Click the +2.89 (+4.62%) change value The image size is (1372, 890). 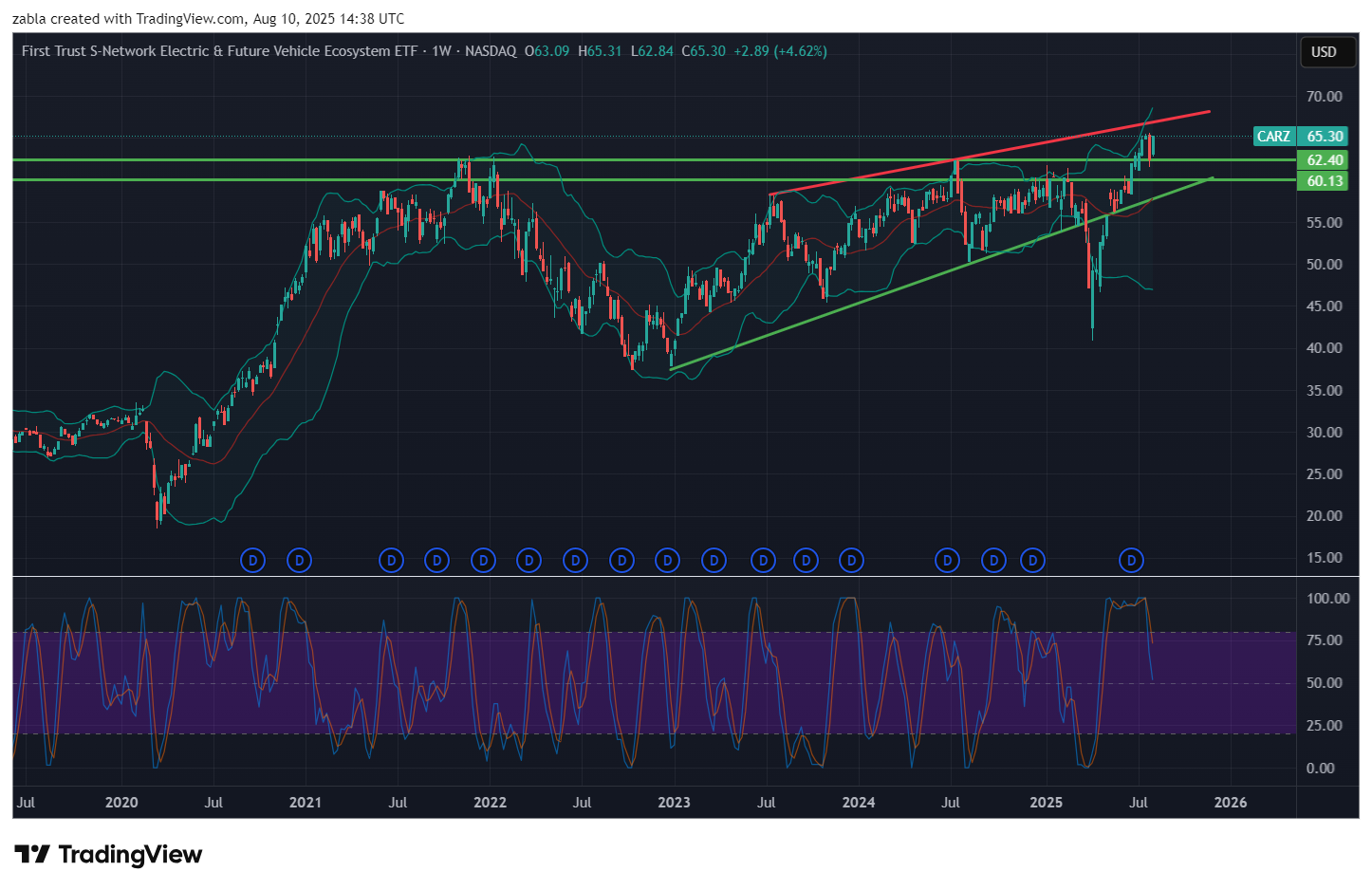[780, 51]
